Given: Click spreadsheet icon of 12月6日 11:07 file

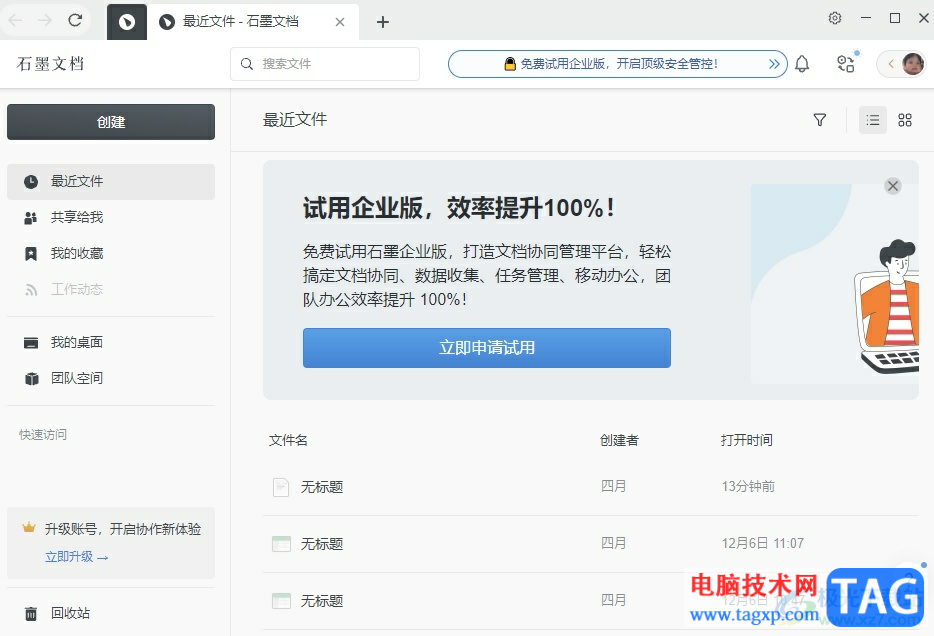Looking at the screenshot, I should pyautogui.click(x=281, y=544).
